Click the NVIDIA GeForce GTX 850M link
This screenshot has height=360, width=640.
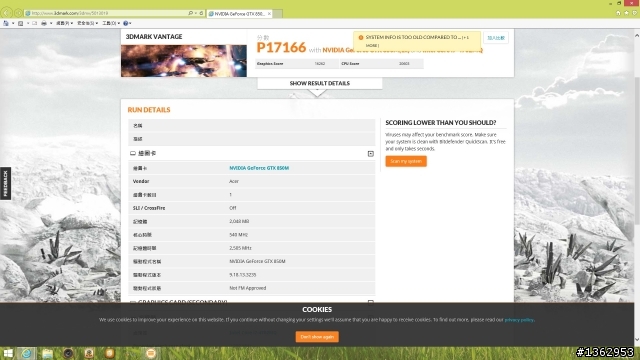coord(259,168)
